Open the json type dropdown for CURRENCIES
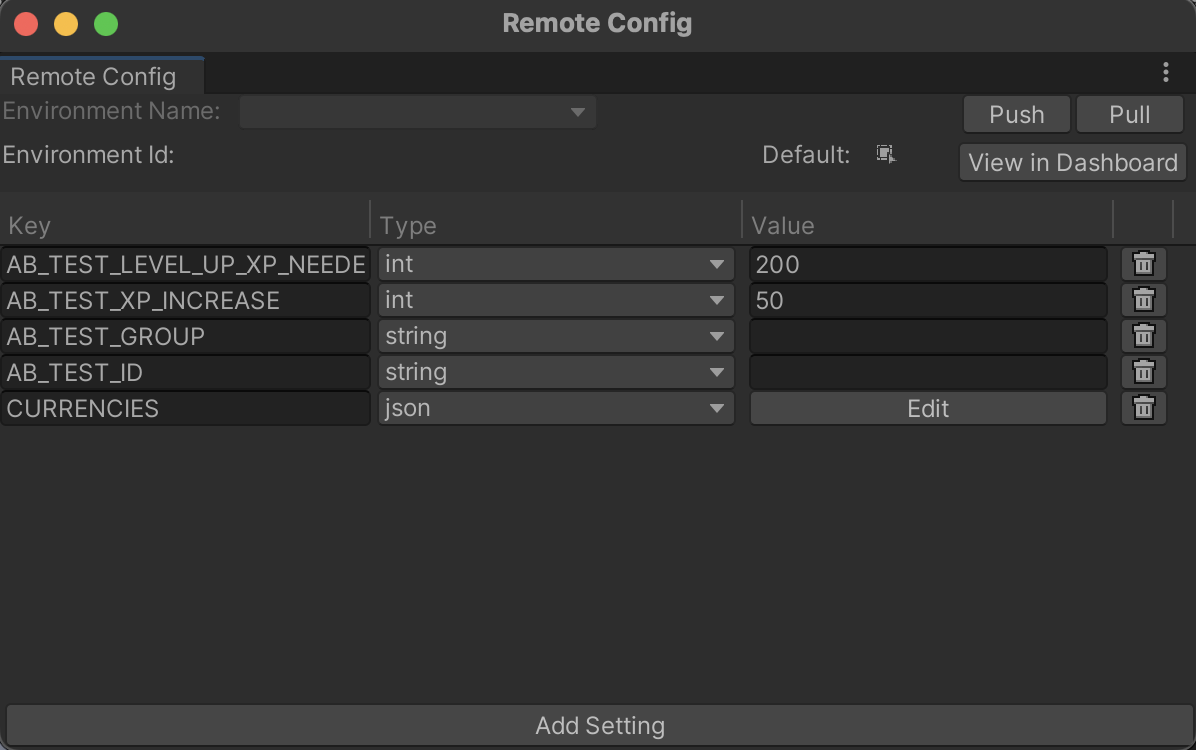 pyautogui.click(x=555, y=408)
